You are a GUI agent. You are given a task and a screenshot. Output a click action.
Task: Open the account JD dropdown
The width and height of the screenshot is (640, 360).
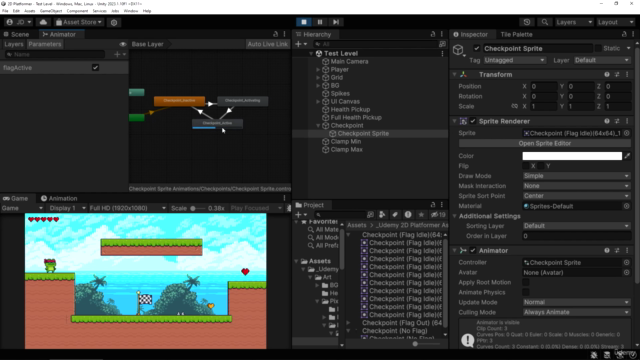point(19,22)
